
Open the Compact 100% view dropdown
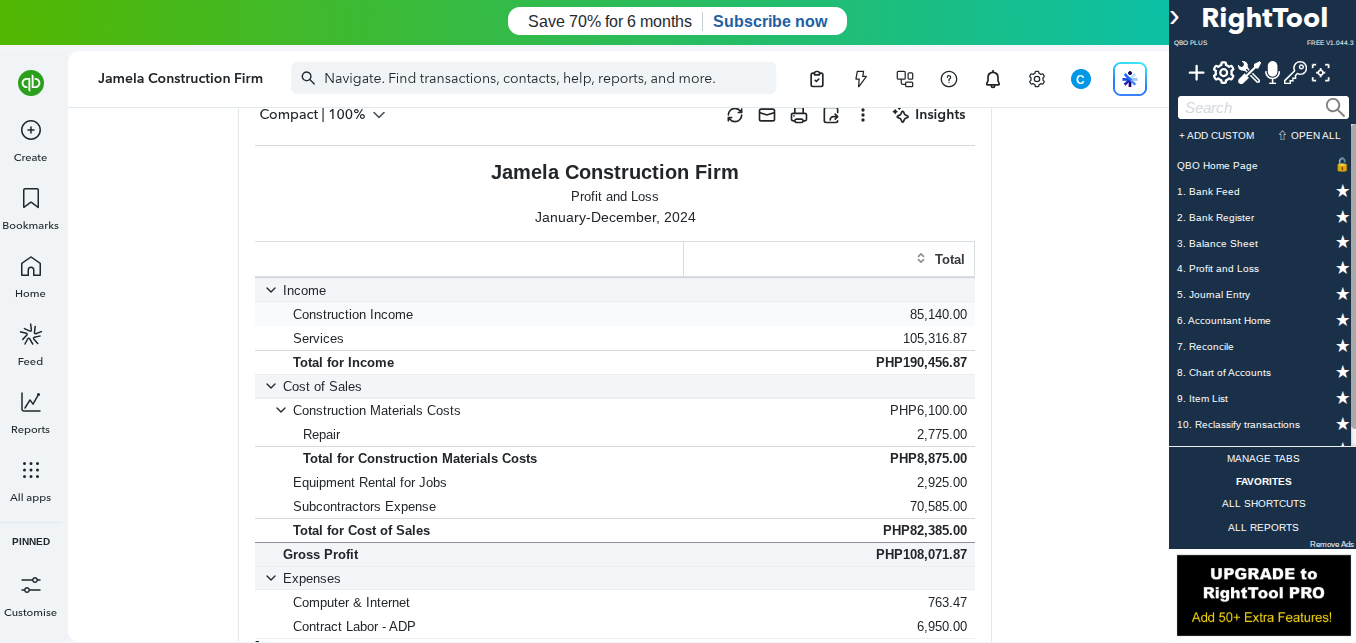tap(322, 115)
